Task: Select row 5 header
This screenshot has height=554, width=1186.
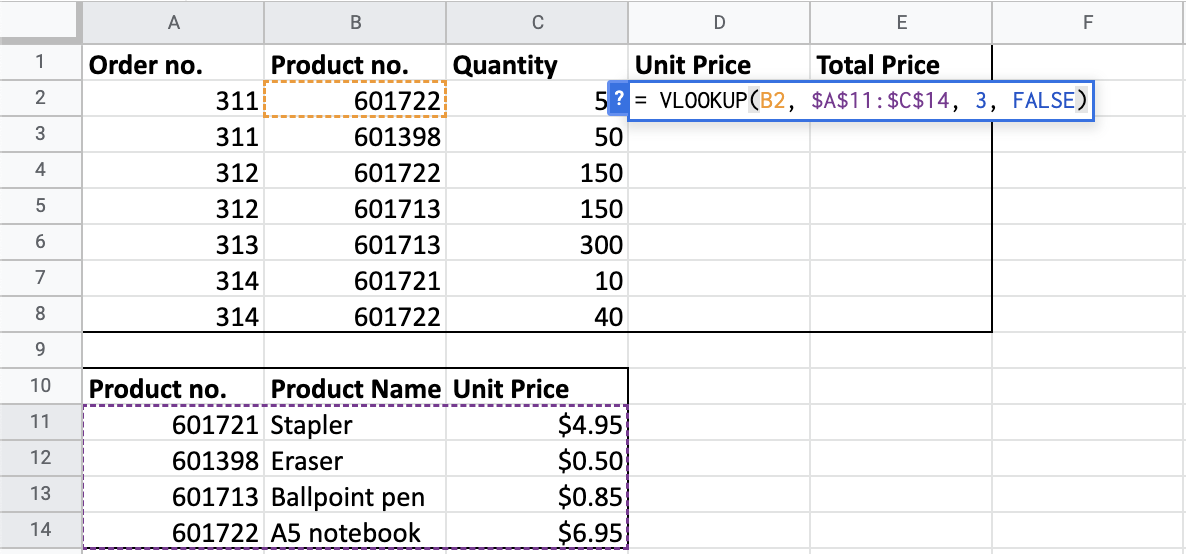Action: coord(40,206)
